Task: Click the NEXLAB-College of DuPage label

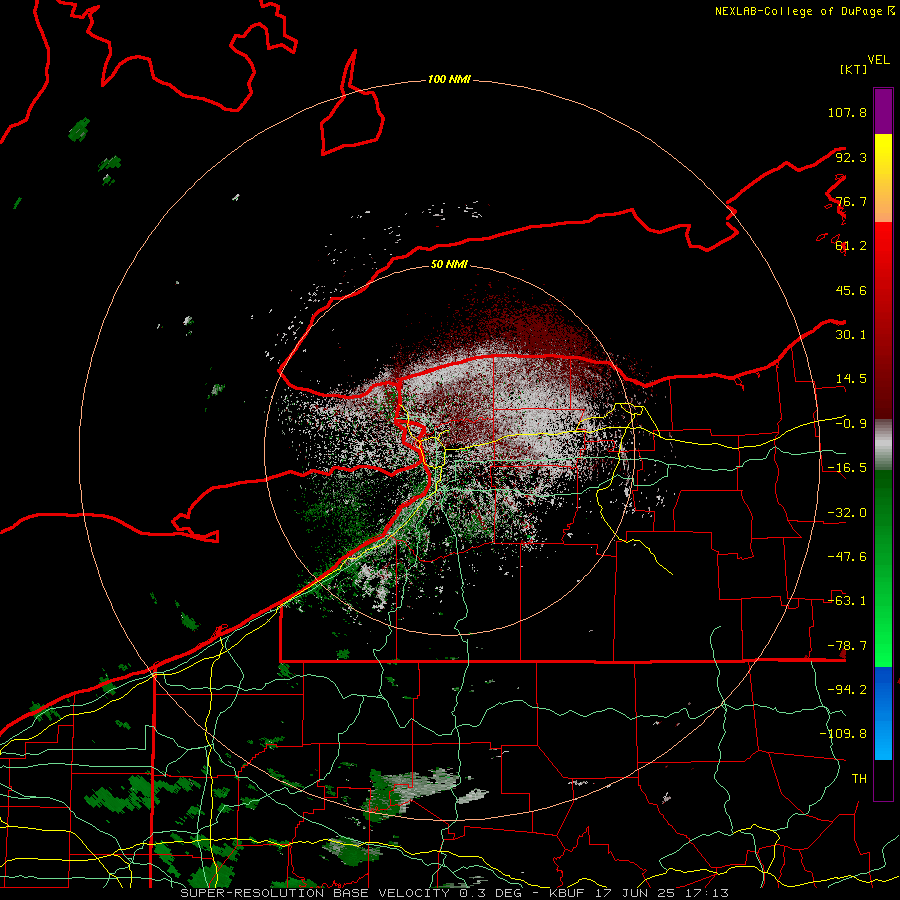Action: coord(804,11)
